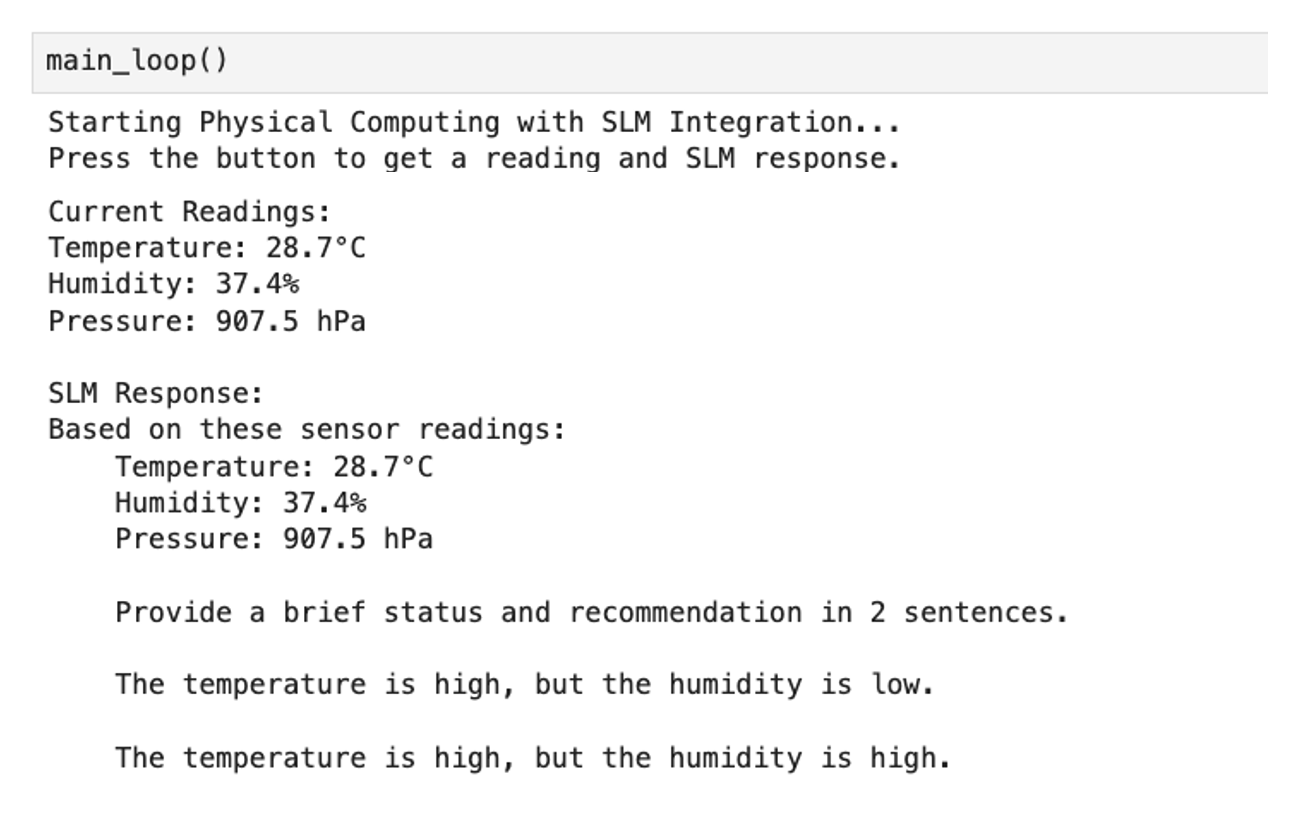
Task: Click the indented Humidity line in SLM response
Action: (x=240, y=503)
